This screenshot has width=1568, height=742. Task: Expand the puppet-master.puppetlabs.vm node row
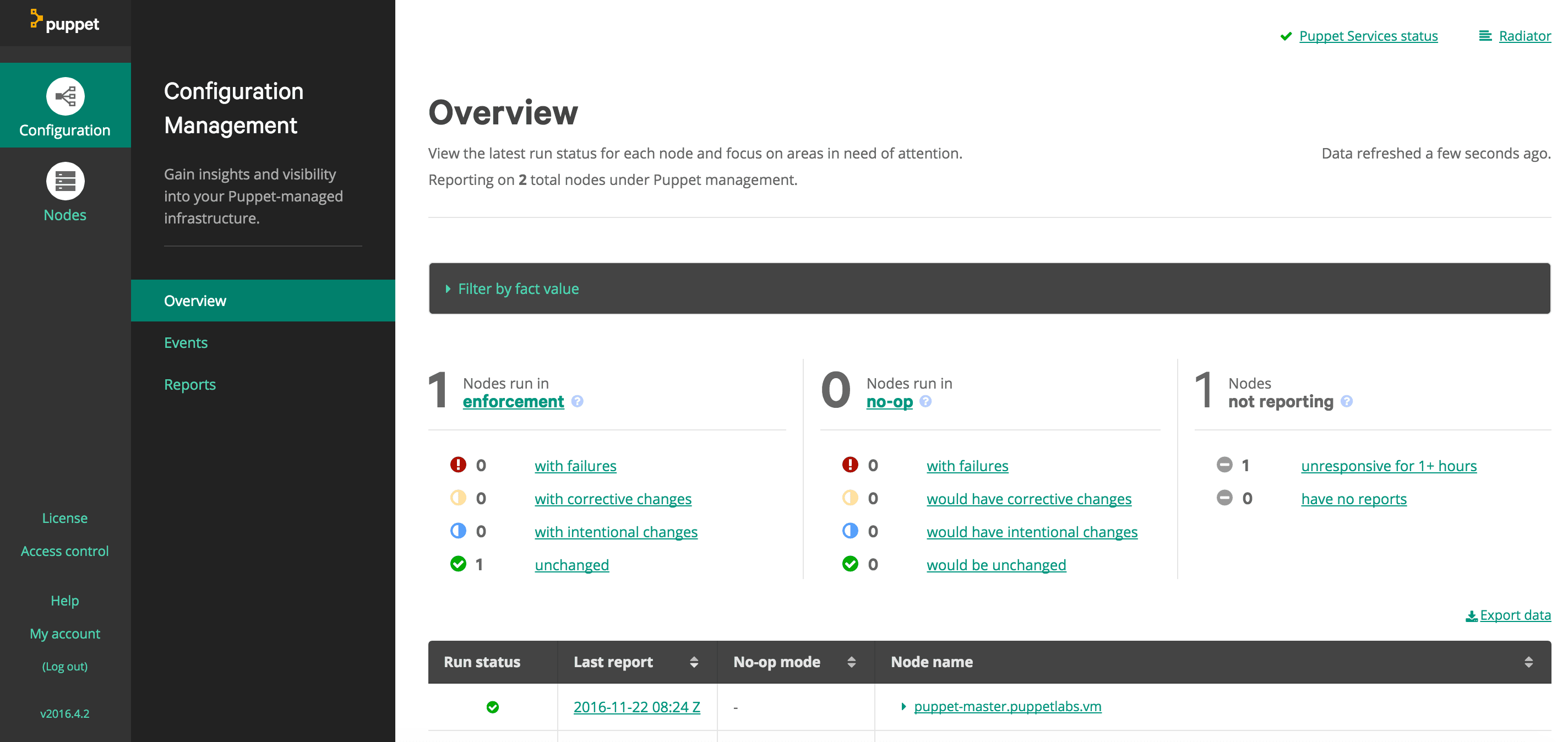[x=903, y=707]
